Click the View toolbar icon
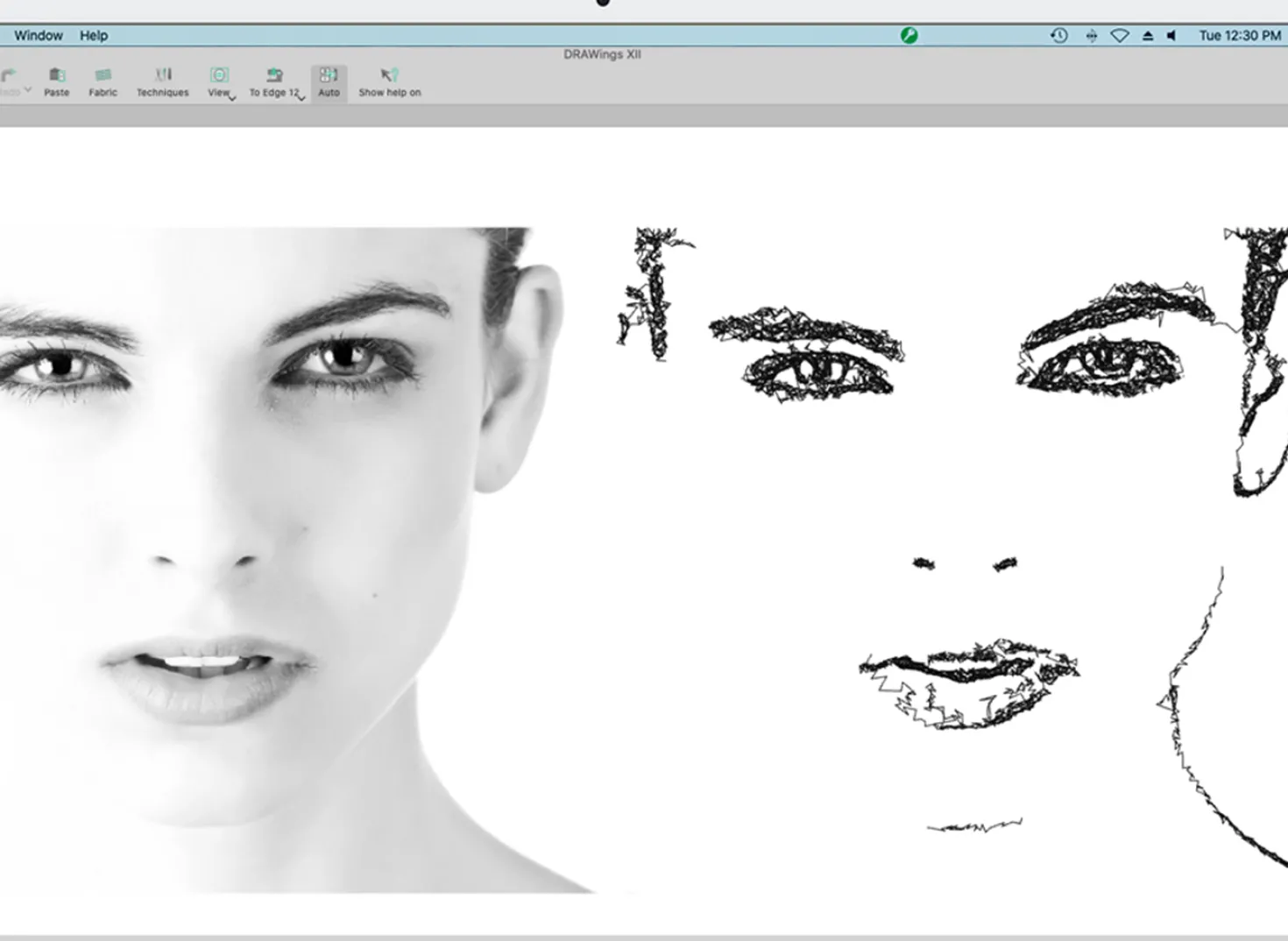The height and width of the screenshot is (941, 1288). 219,75
